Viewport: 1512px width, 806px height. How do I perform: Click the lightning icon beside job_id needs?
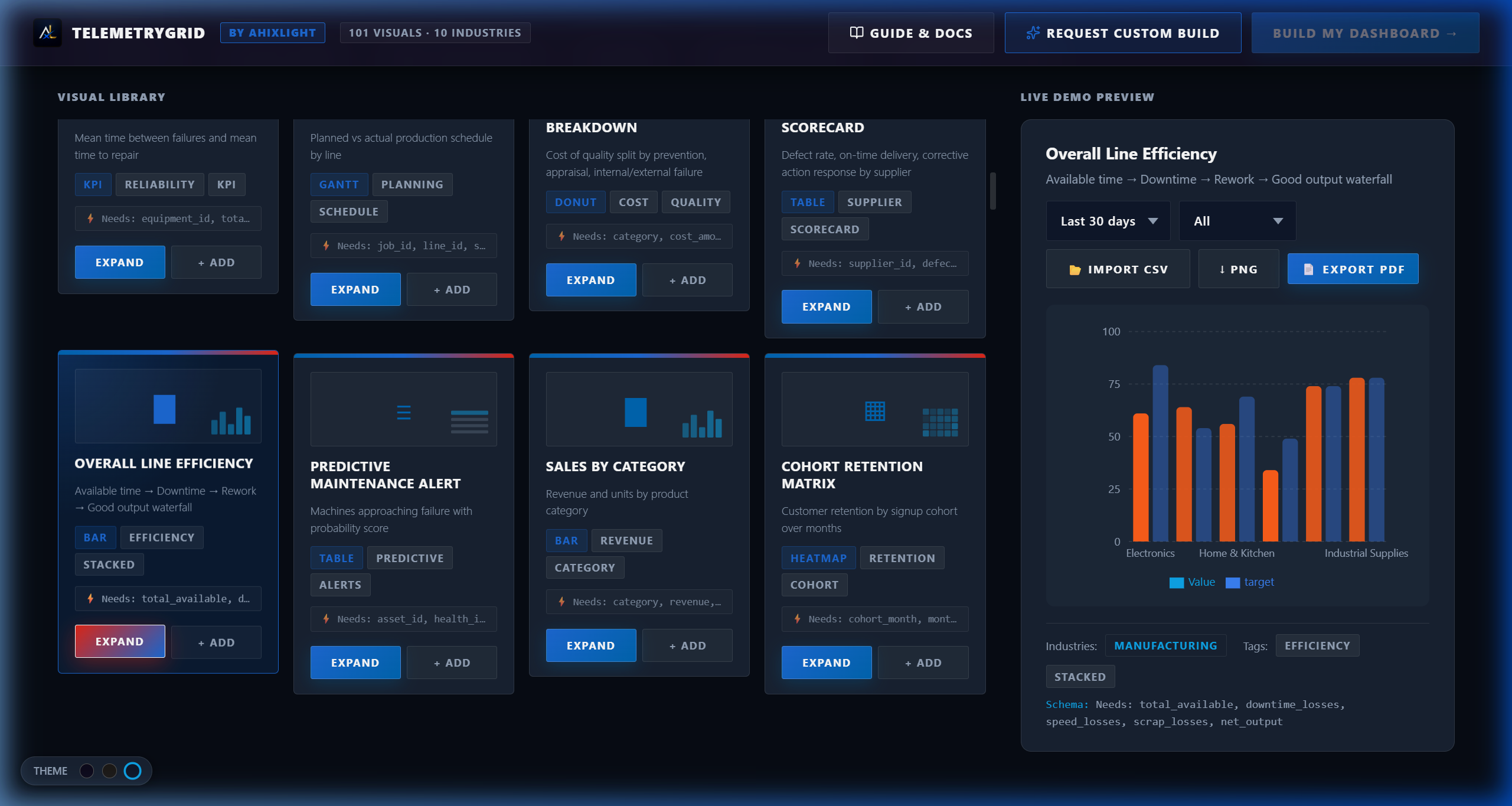click(326, 246)
